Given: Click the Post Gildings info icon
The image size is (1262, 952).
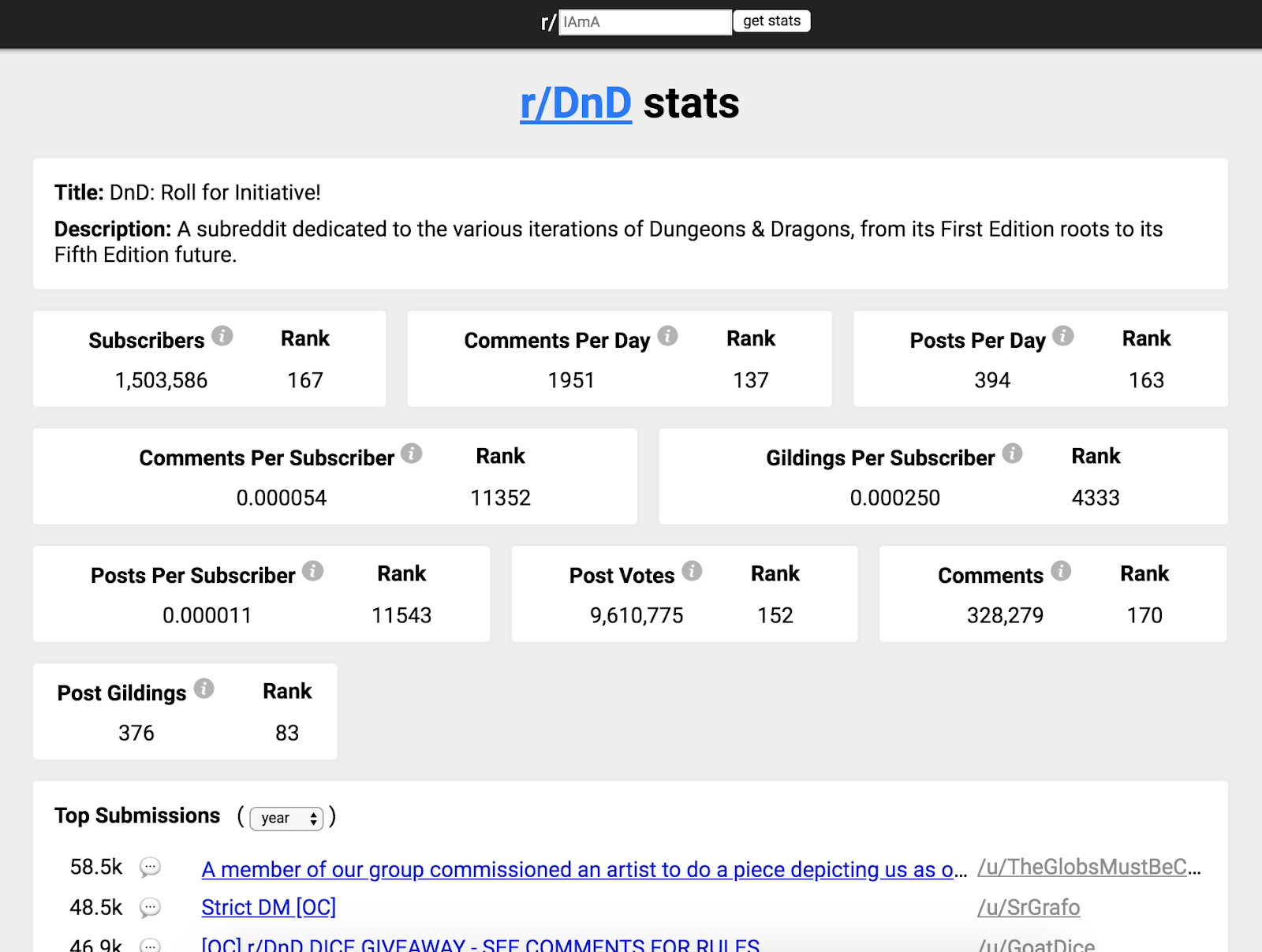Looking at the screenshot, I should [204, 689].
